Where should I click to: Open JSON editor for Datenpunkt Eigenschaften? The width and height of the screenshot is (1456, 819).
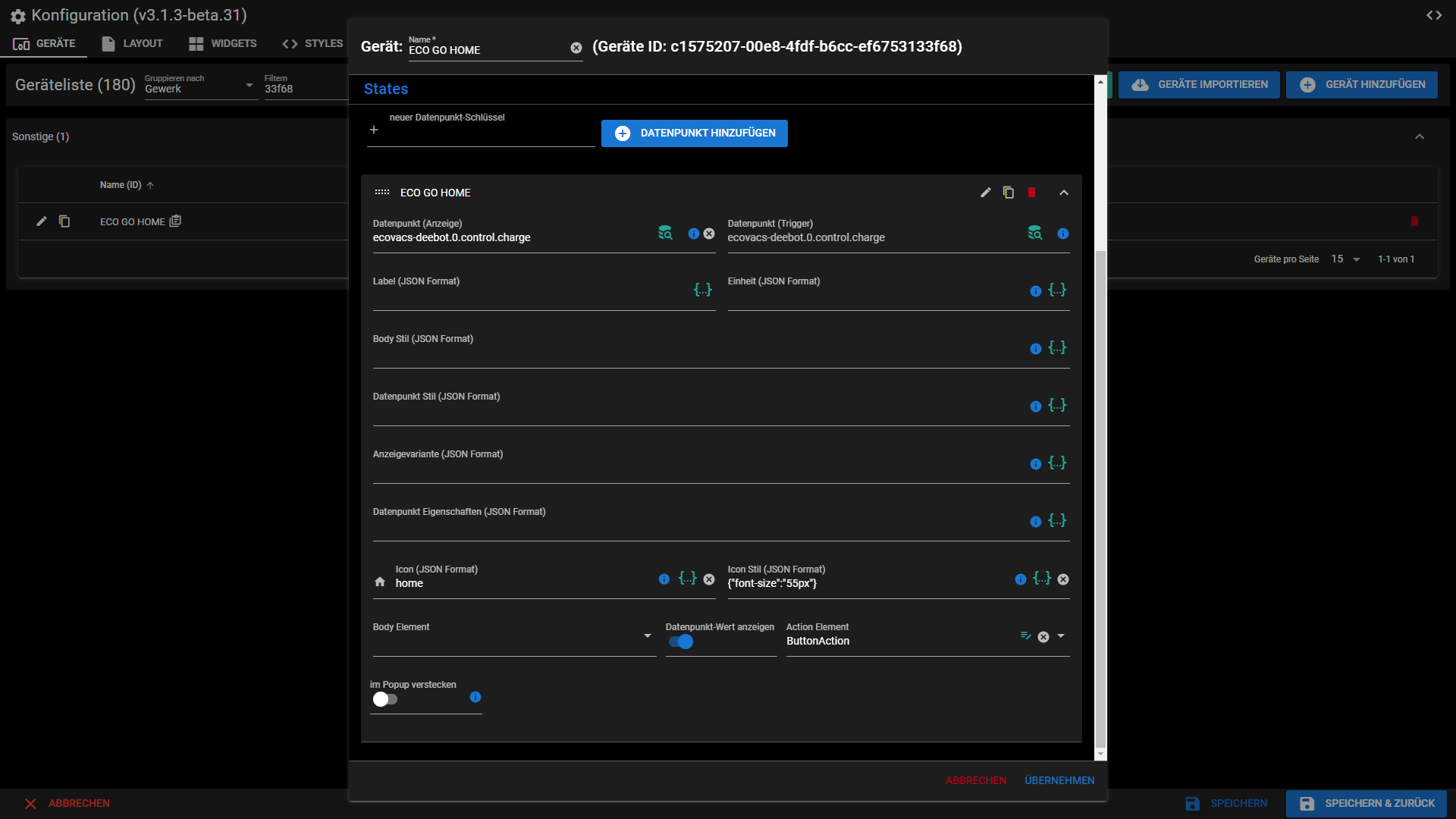pos(1057,520)
